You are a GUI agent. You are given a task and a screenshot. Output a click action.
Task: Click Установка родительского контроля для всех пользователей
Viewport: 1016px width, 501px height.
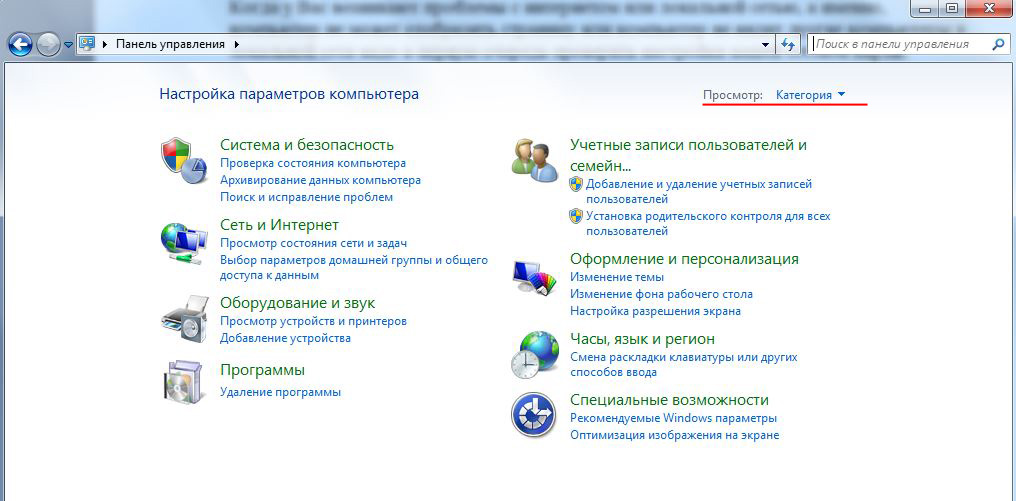click(708, 223)
